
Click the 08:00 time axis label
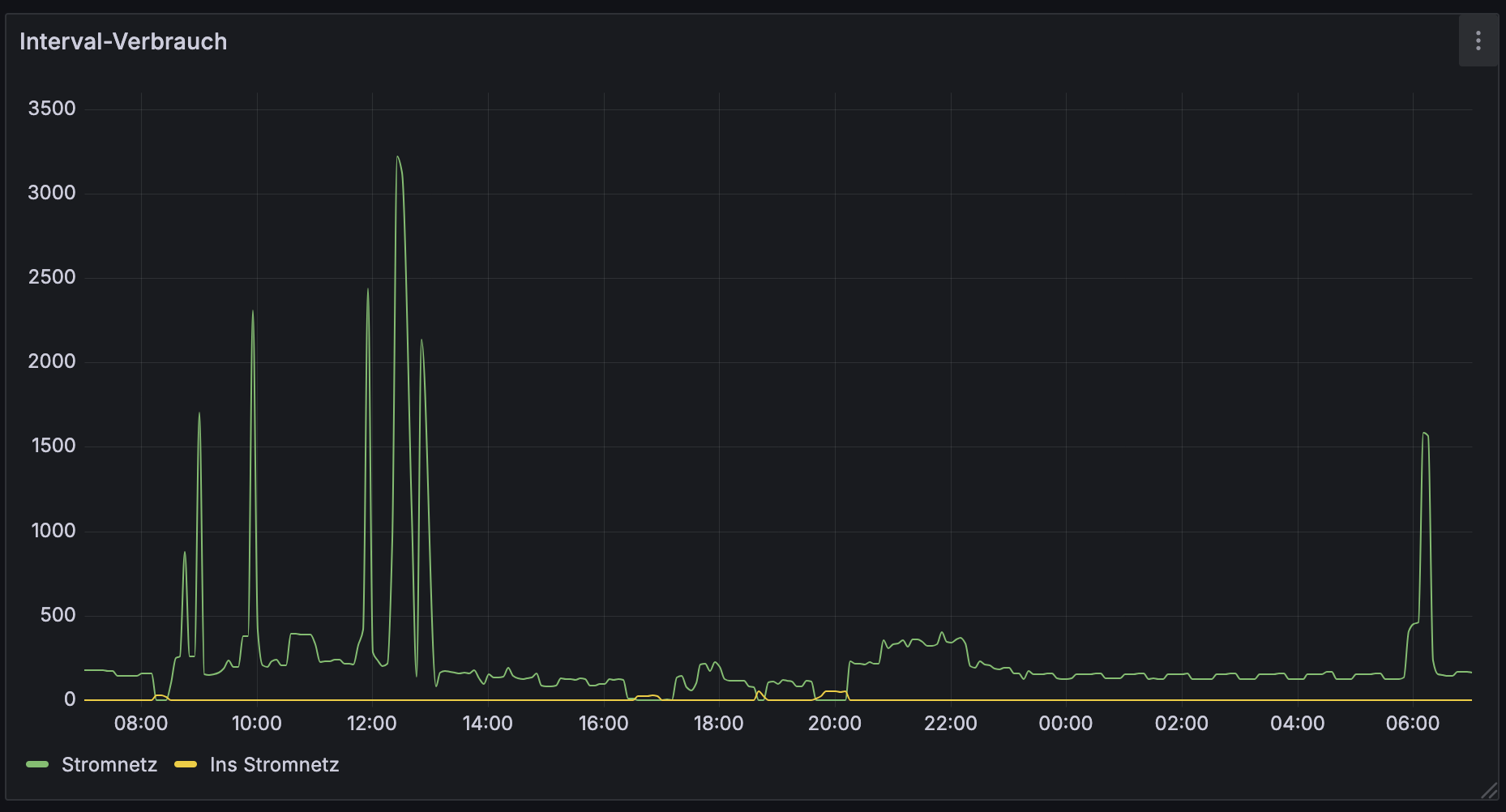tap(141, 723)
